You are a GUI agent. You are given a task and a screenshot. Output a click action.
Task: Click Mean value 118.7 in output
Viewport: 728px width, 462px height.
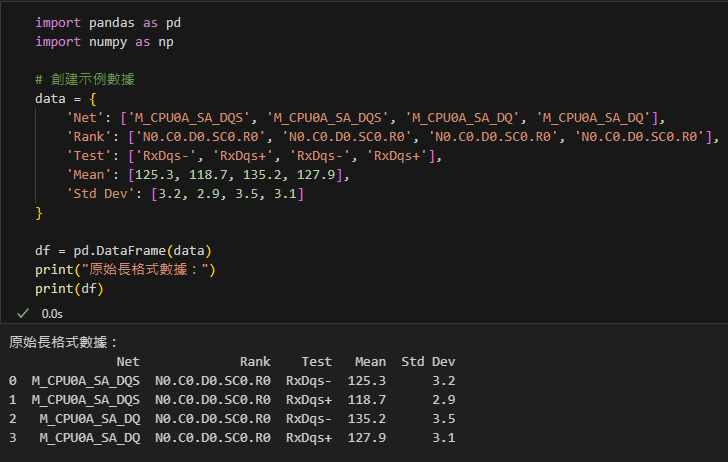click(367, 400)
